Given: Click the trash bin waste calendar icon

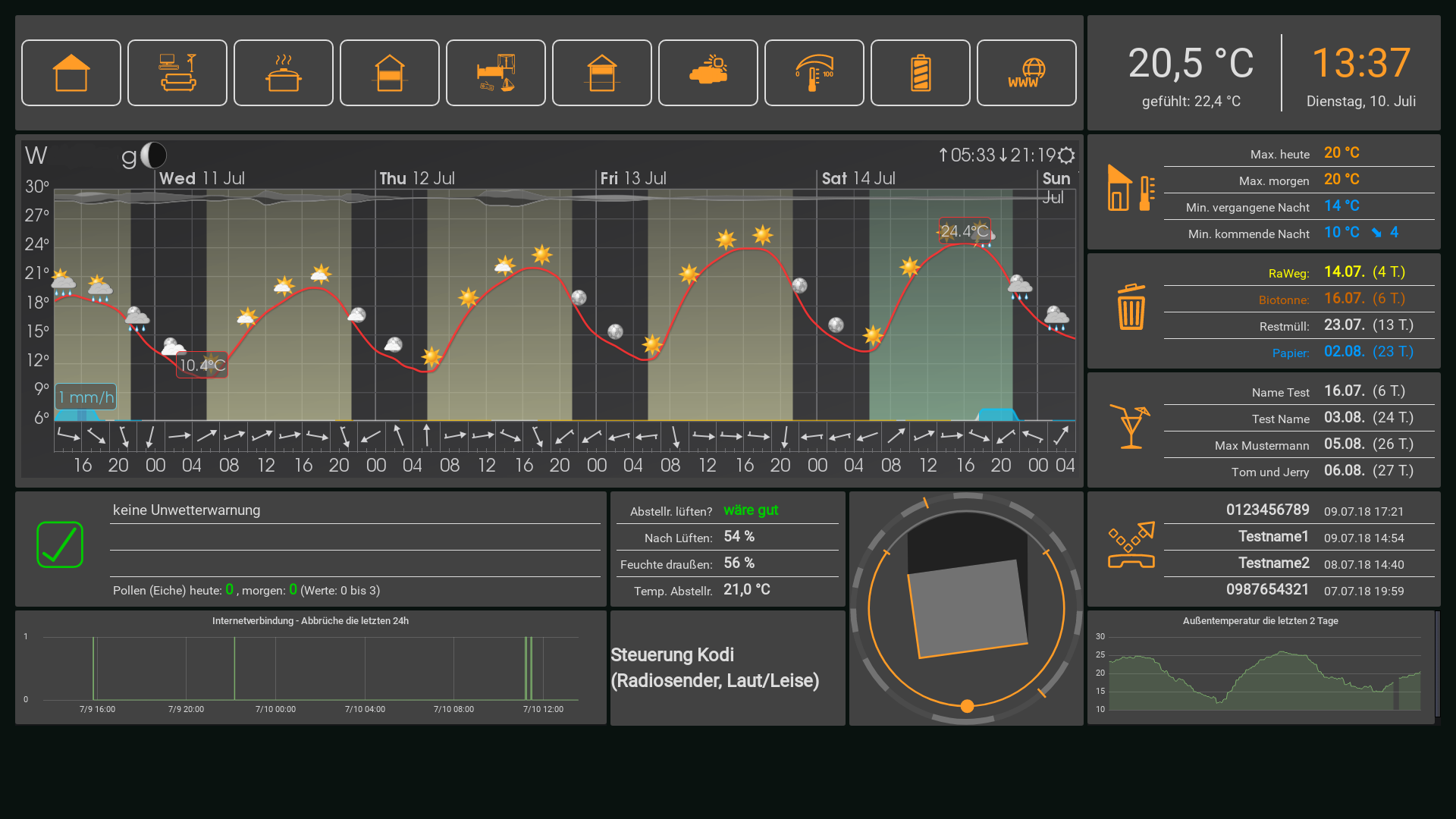Looking at the screenshot, I should click(x=1131, y=307).
